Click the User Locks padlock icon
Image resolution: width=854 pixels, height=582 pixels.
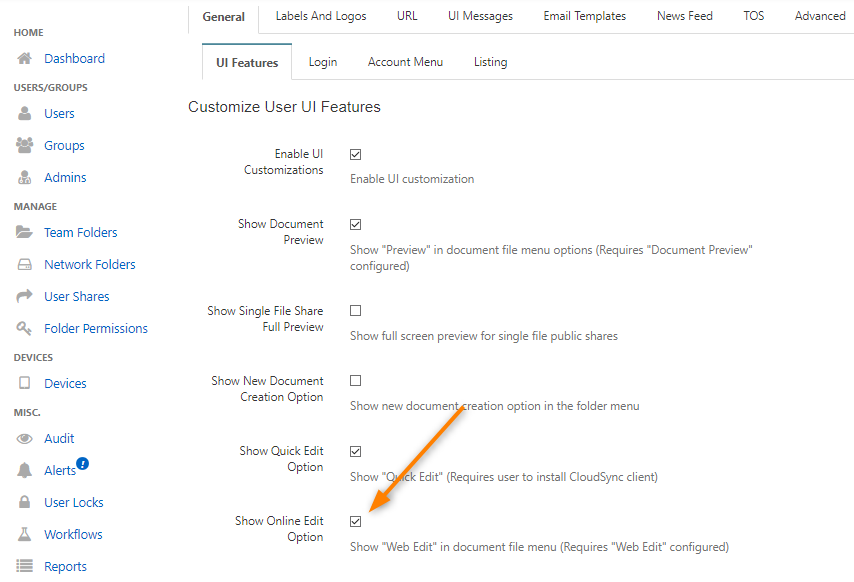click(25, 503)
